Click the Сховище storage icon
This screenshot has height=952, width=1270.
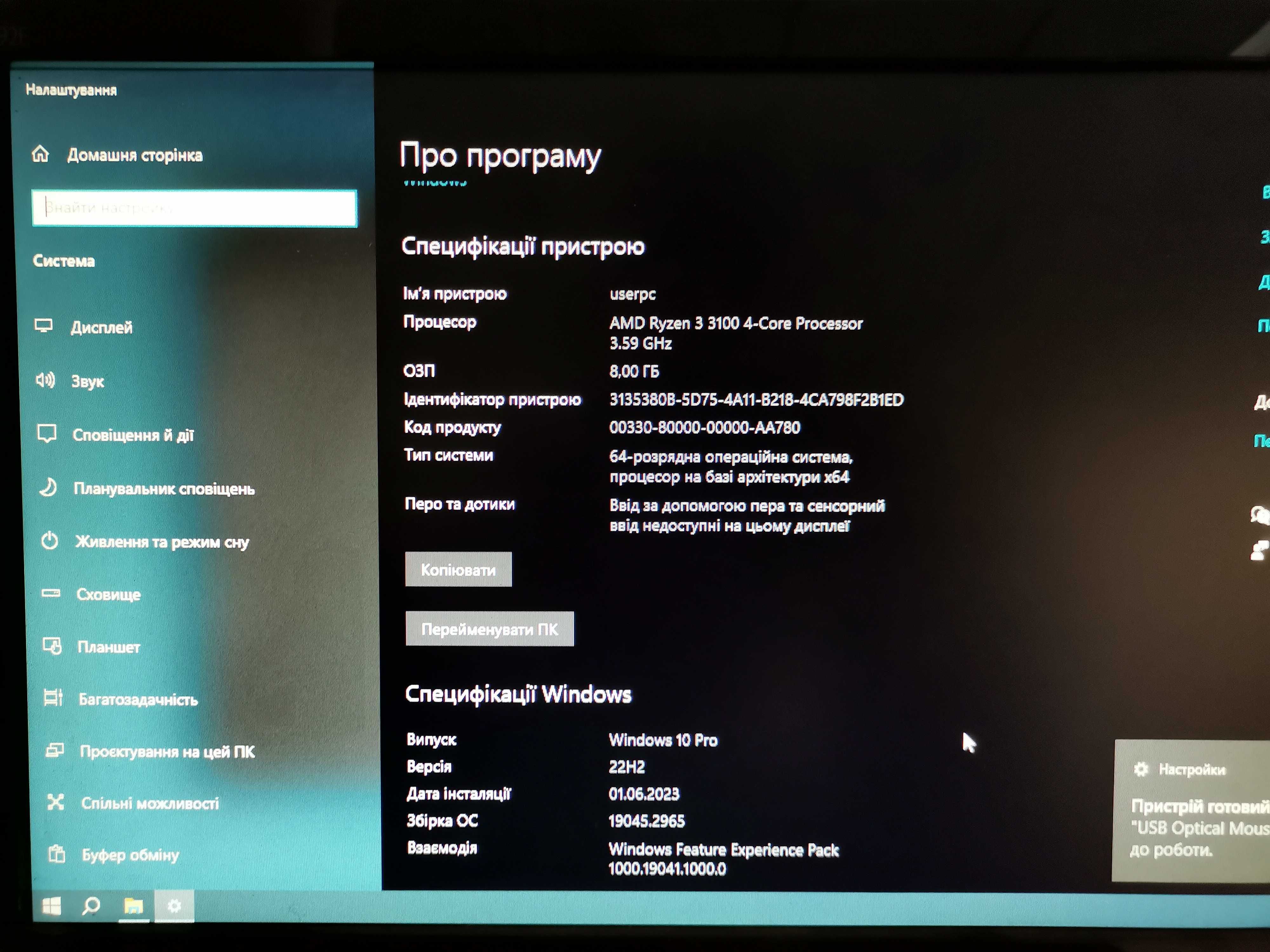point(51,593)
